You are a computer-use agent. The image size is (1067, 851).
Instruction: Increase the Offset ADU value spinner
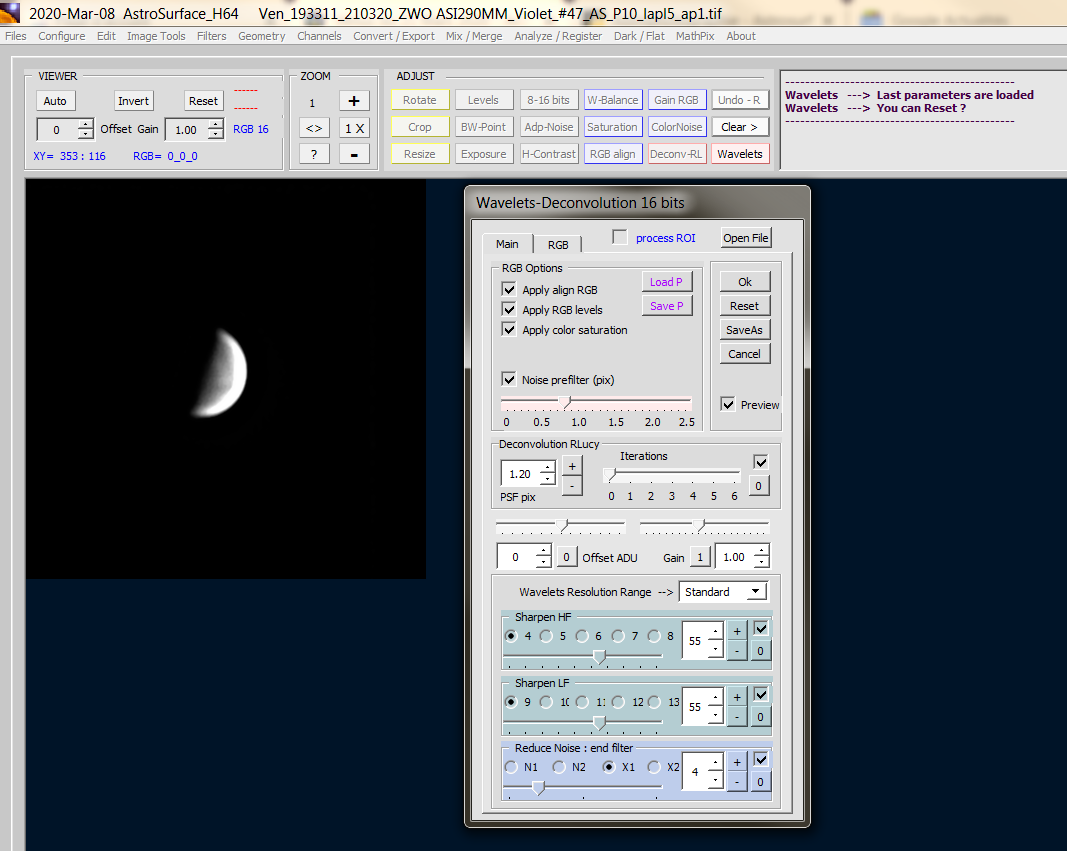click(543, 551)
